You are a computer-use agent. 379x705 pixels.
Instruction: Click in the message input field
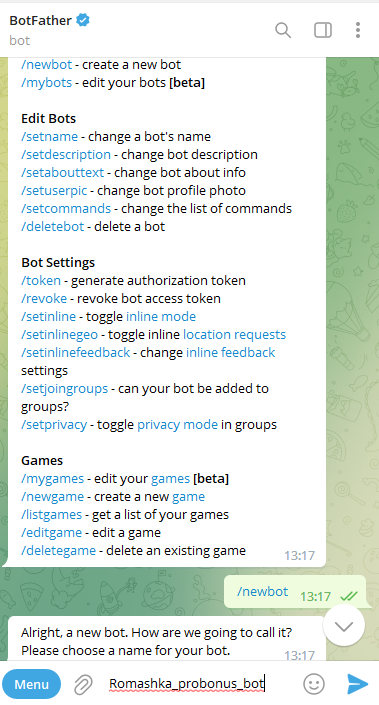coord(202,684)
